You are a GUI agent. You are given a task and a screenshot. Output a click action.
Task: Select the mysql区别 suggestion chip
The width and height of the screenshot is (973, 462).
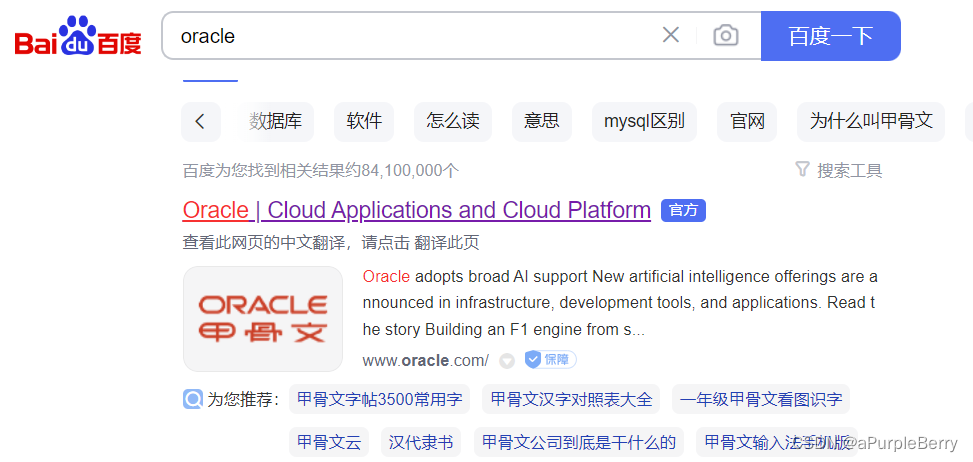tap(644, 122)
